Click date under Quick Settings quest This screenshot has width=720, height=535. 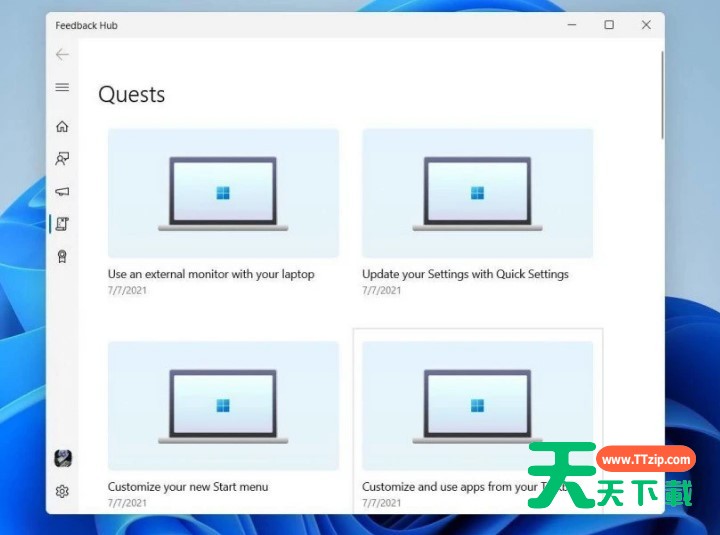pyautogui.click(x=382, y=290)
